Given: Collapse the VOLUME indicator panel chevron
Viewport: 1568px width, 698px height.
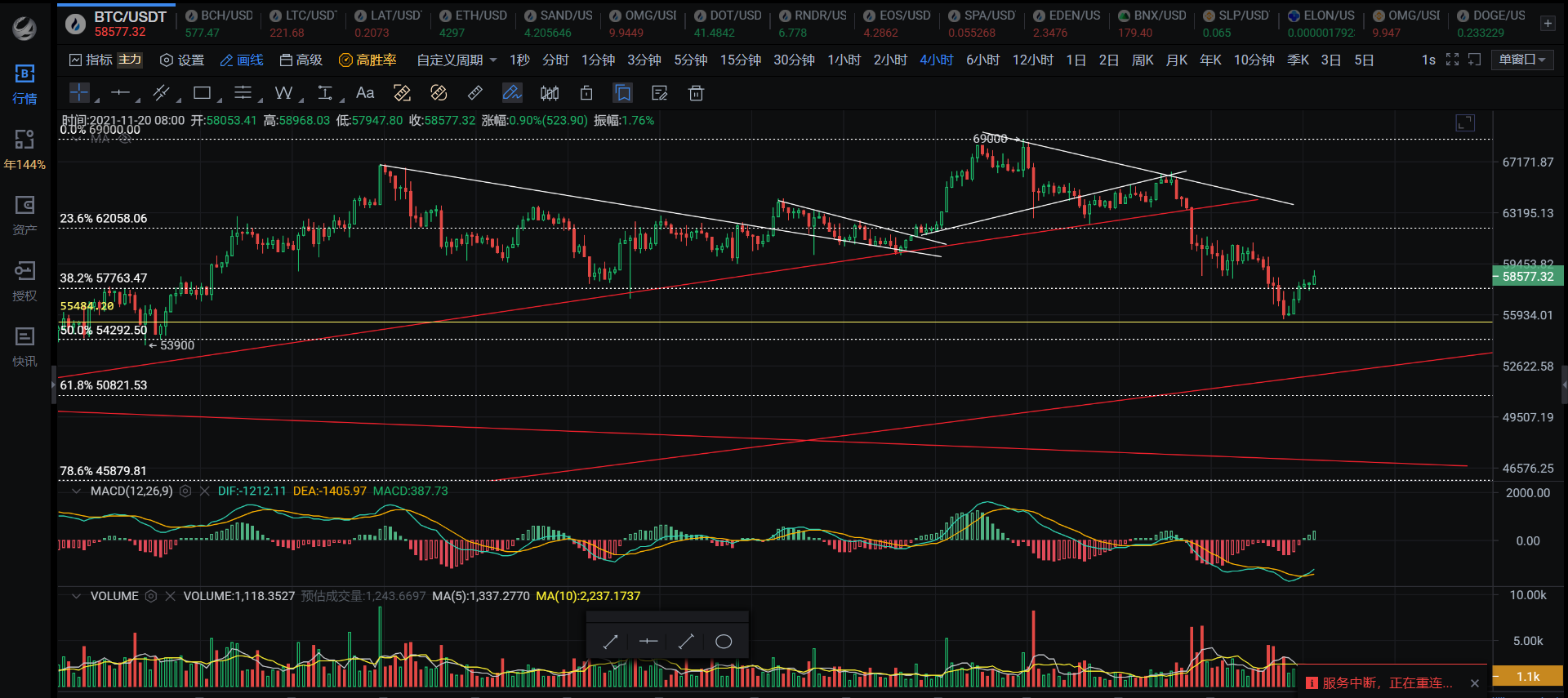Looking at the screenshot, I should (76, 596).
